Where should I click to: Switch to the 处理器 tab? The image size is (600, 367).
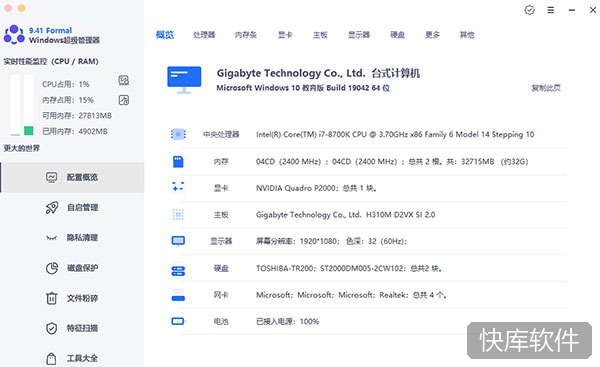point(204,35)
